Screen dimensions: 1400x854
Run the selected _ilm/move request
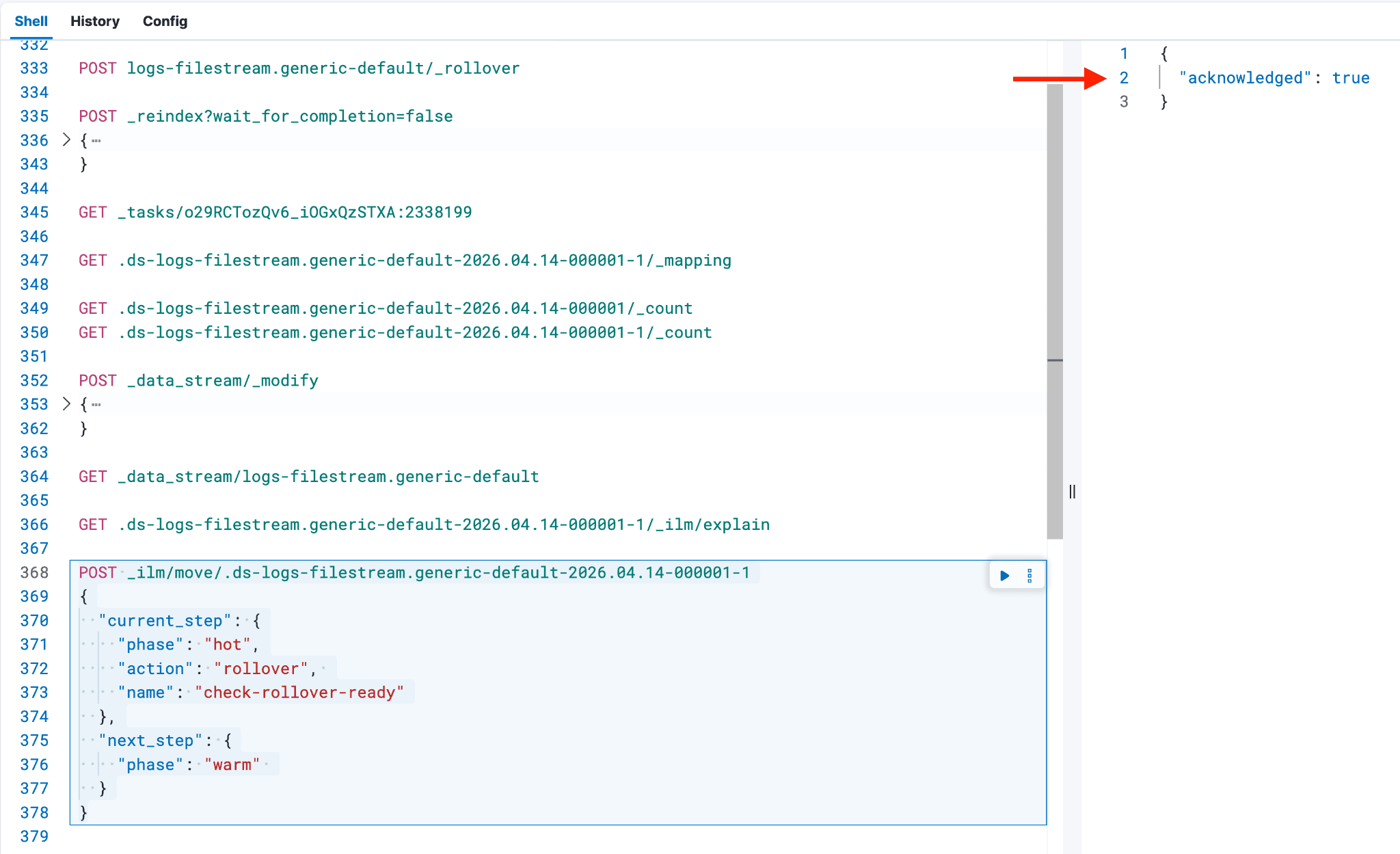point(1004,576)
